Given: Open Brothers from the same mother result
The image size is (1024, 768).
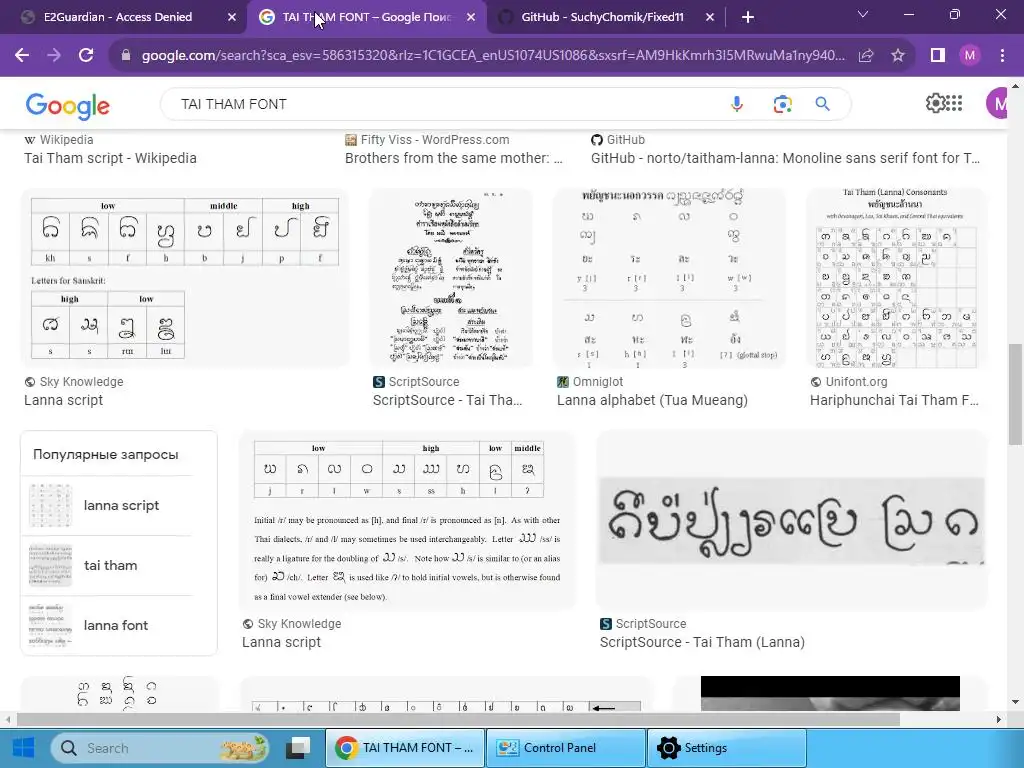Looking at the screenshot, I should tap(453, 158).
